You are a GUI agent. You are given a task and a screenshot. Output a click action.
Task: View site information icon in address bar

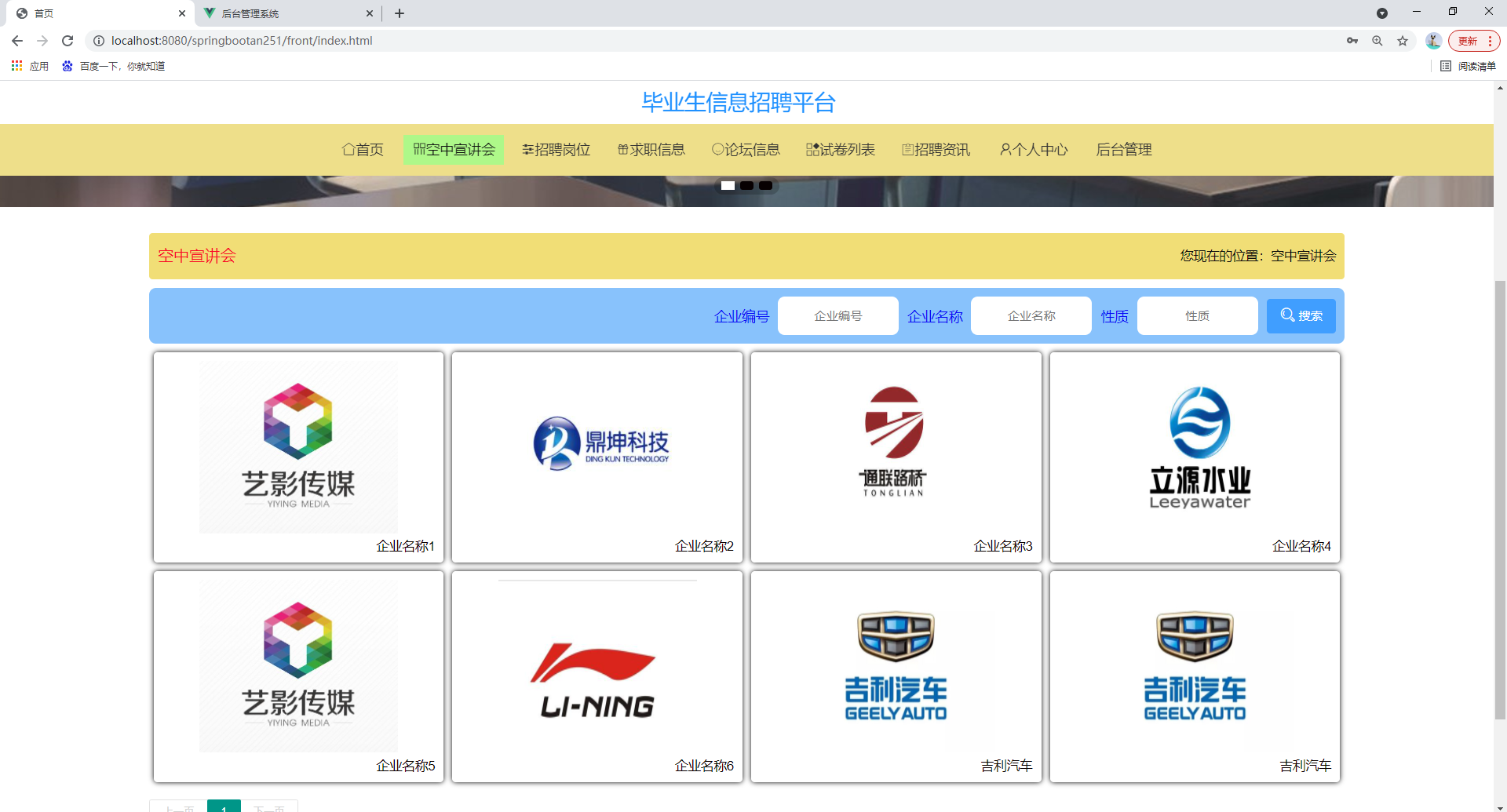click(99, 41)
